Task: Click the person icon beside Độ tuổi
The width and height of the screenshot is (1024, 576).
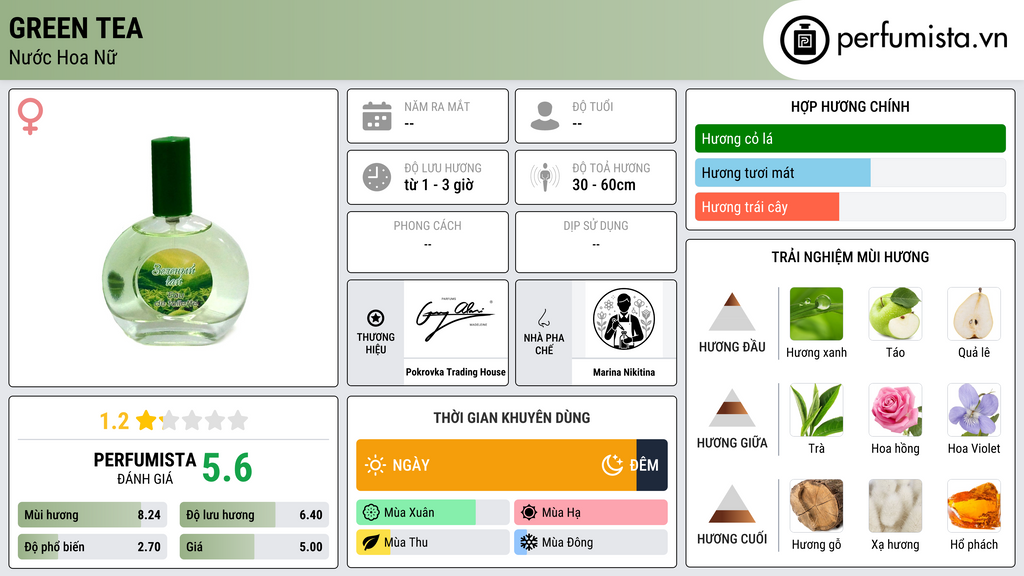Action: [545, 116]
